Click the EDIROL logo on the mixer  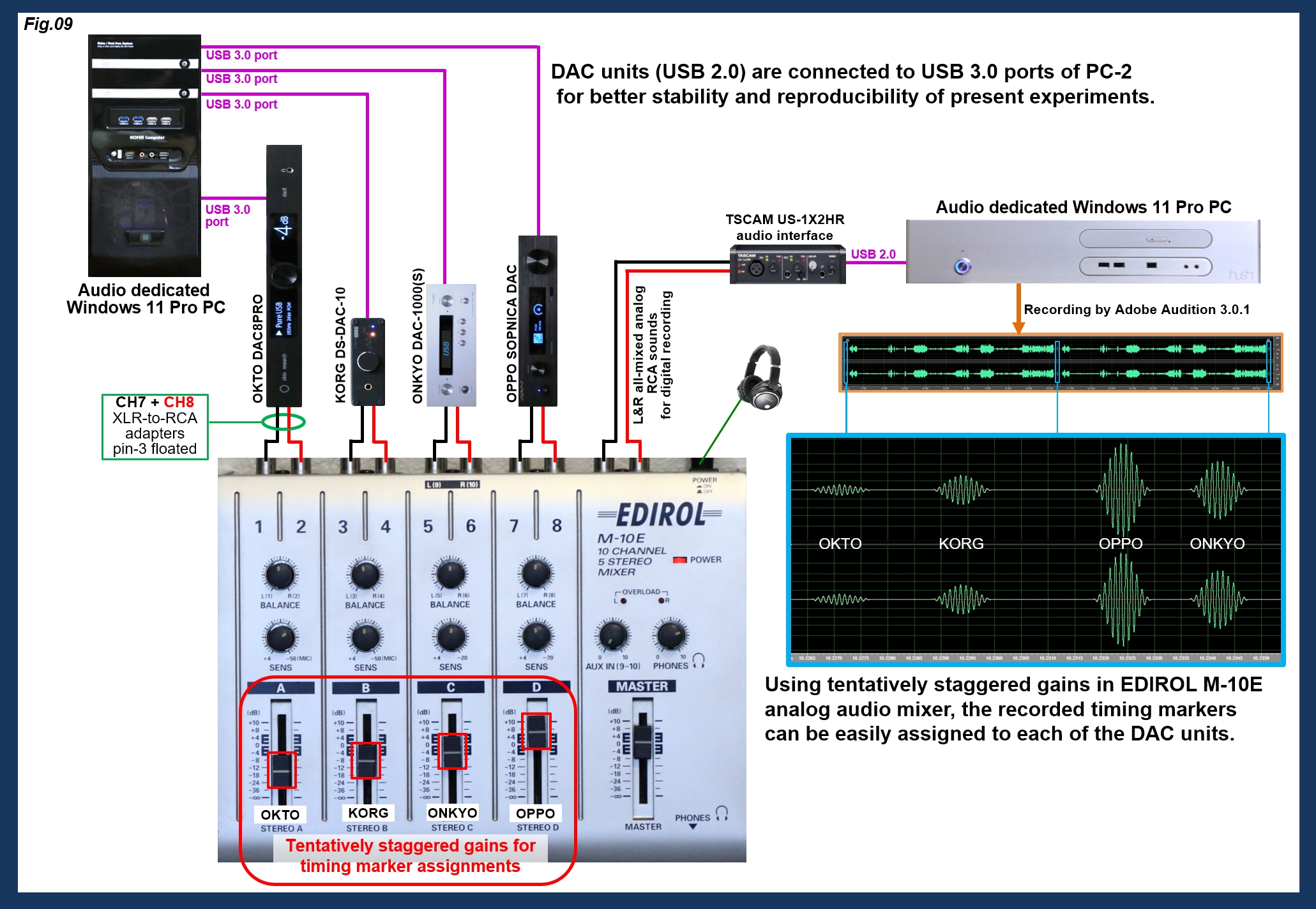(x=660, y=515)
